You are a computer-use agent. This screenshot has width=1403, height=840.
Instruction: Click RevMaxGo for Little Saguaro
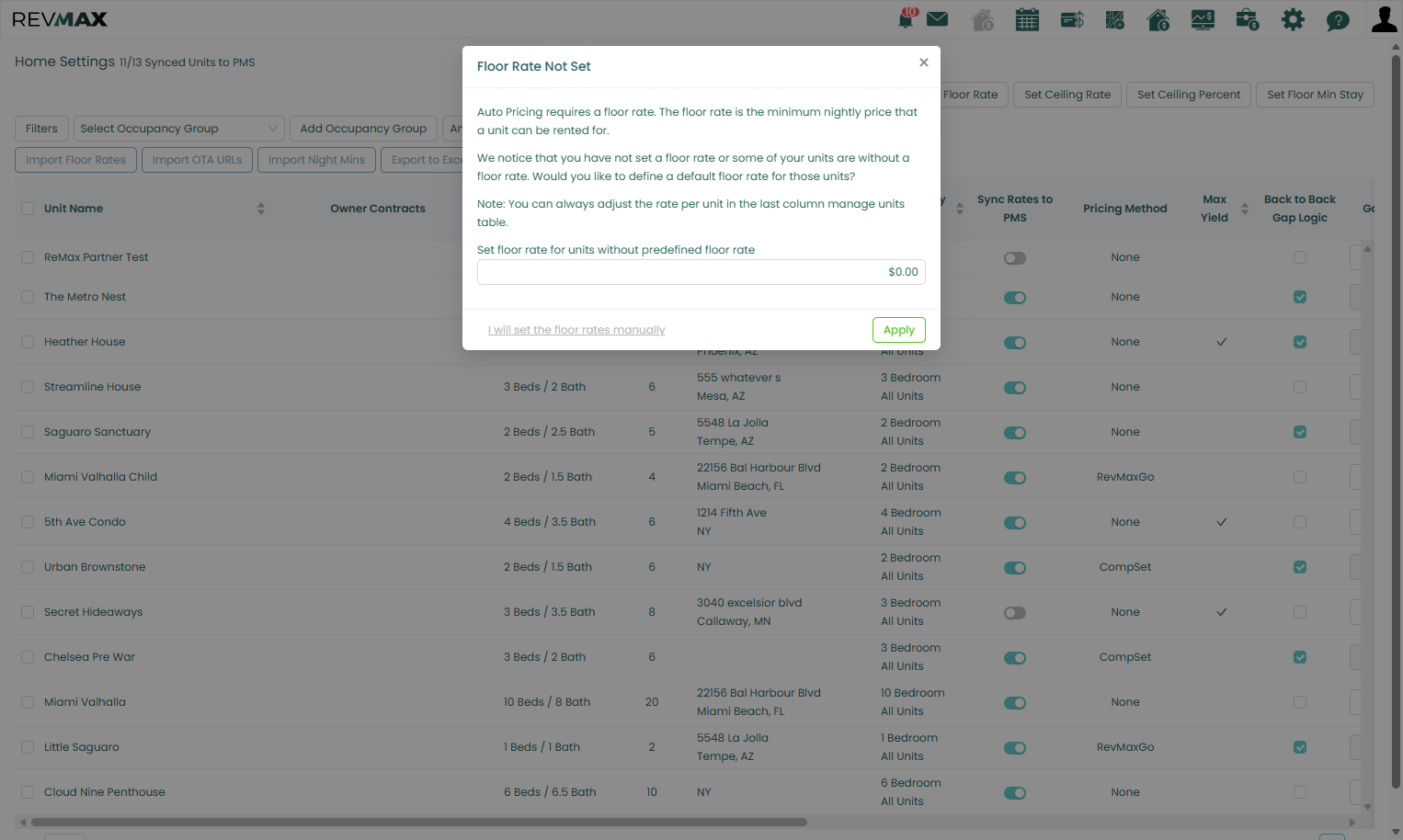[1125, 747]
